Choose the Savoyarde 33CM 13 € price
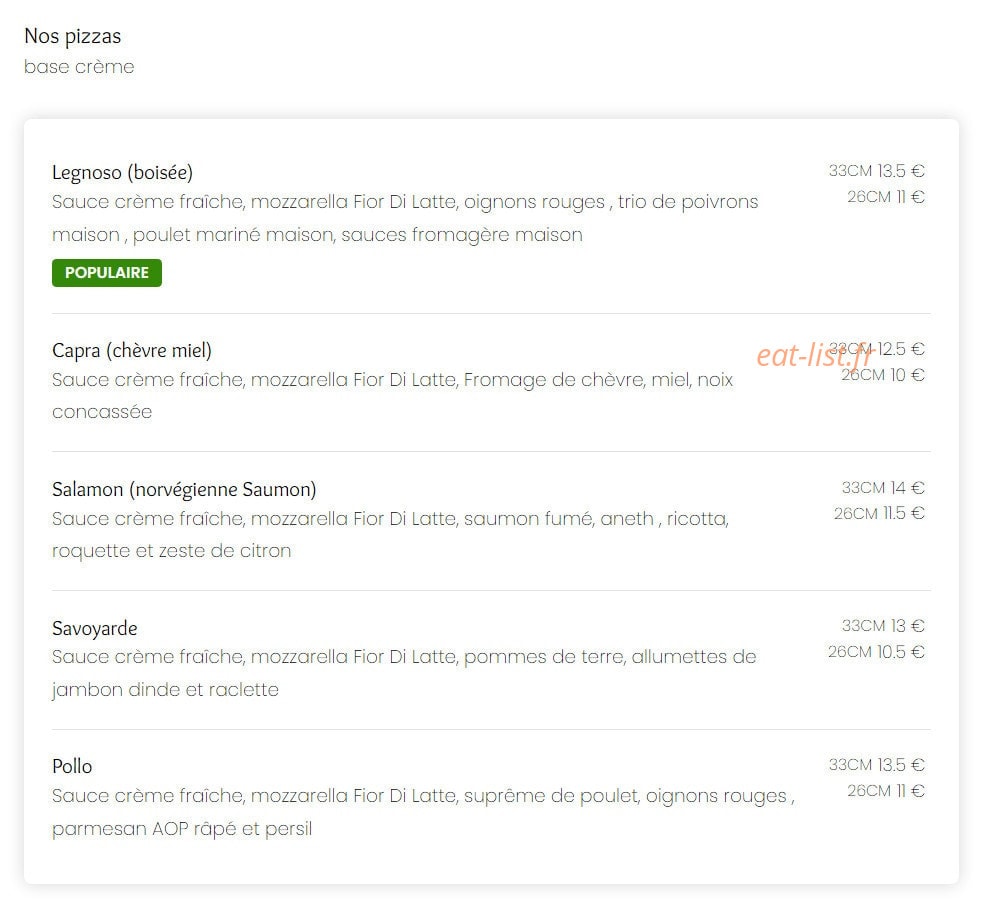The width and height of the screenshot is (981, 904). point(883,626)
